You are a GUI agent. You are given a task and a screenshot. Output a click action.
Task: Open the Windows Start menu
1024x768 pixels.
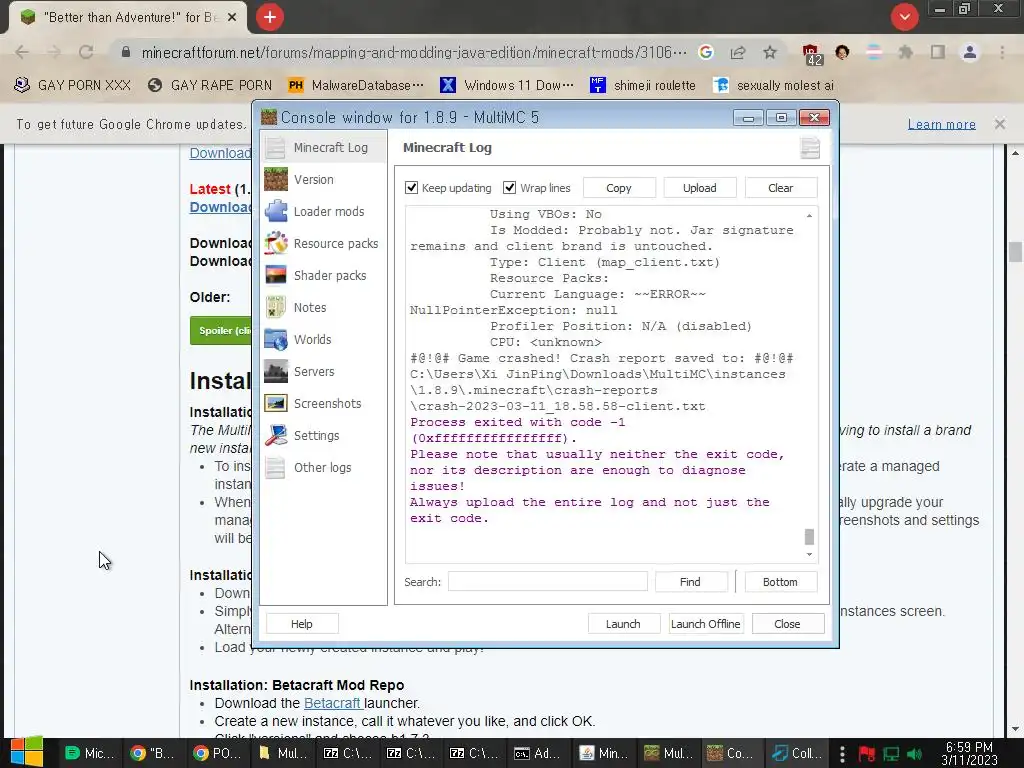tap(27, 753)
